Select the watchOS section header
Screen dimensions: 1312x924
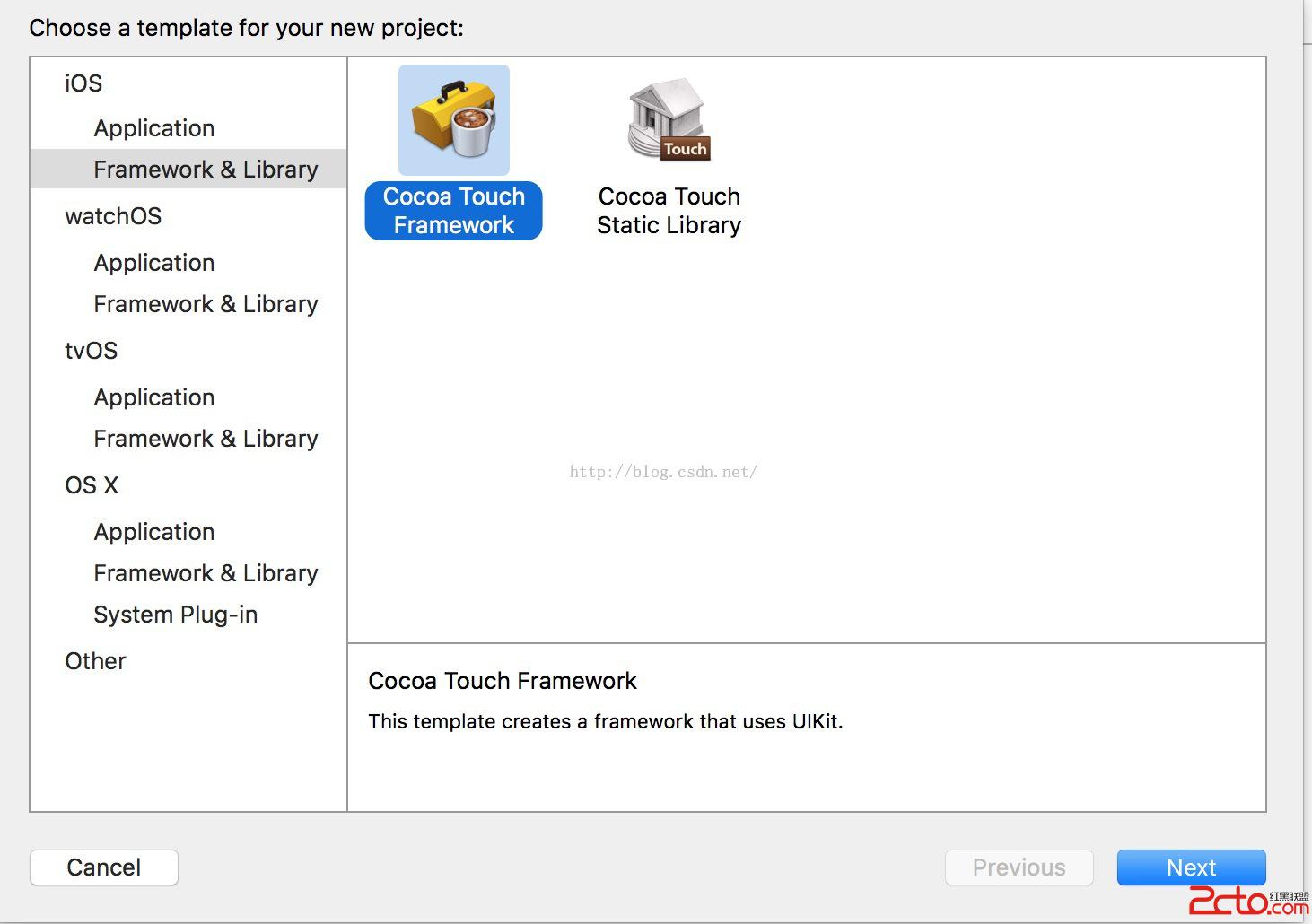113,216
